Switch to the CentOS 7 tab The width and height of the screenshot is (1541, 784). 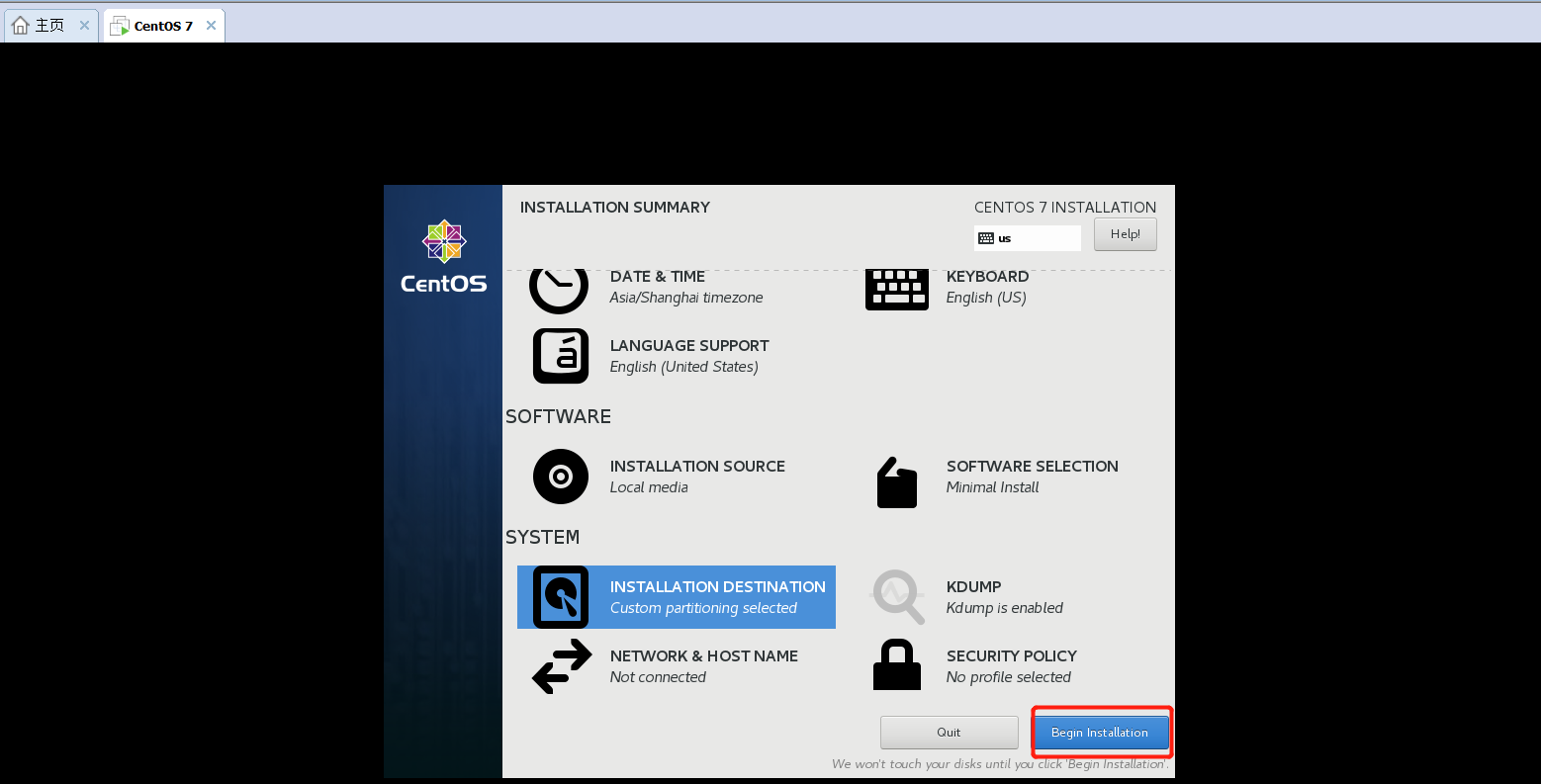[164, 26]
